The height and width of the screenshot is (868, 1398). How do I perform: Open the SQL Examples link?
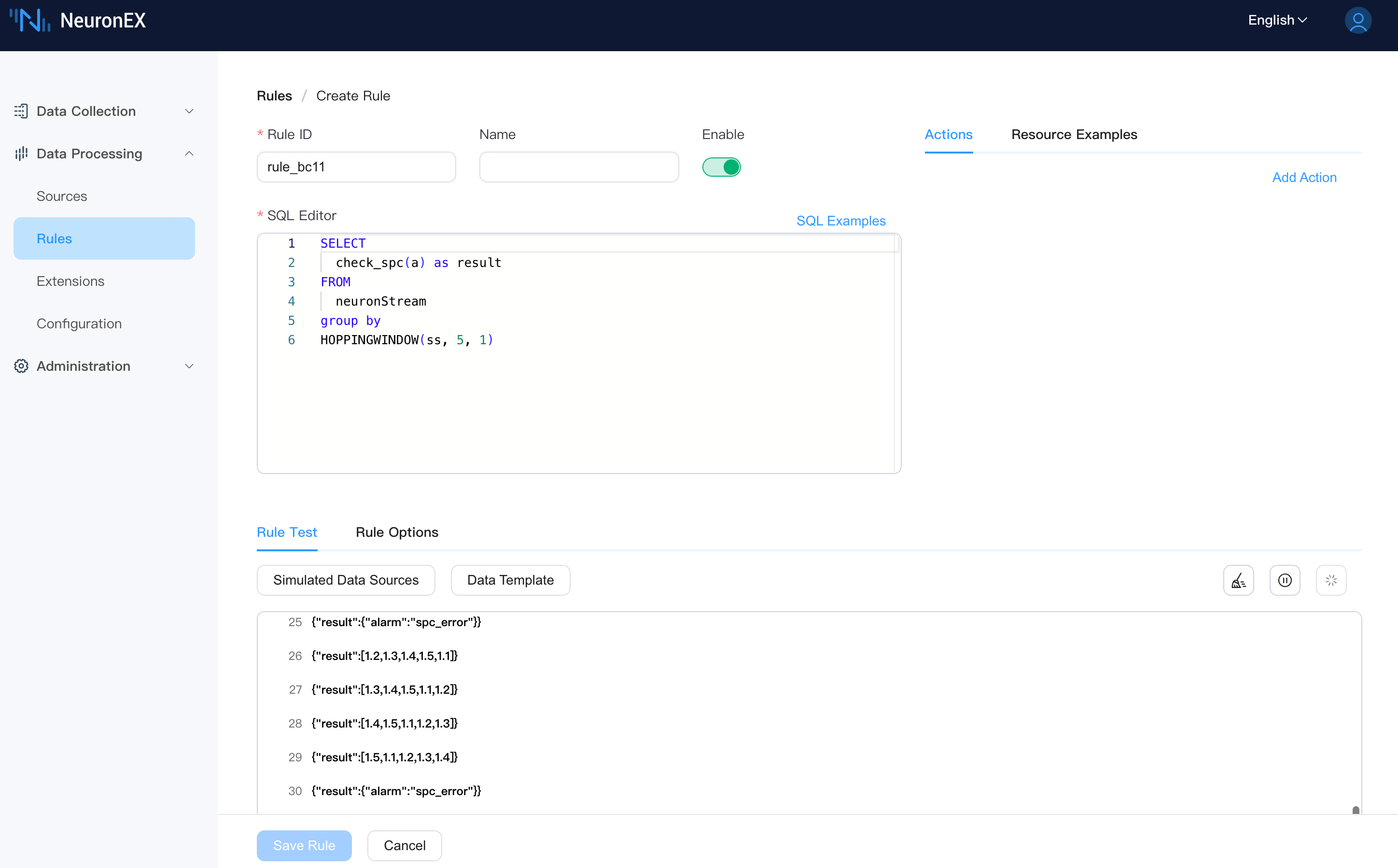(841, 221)
